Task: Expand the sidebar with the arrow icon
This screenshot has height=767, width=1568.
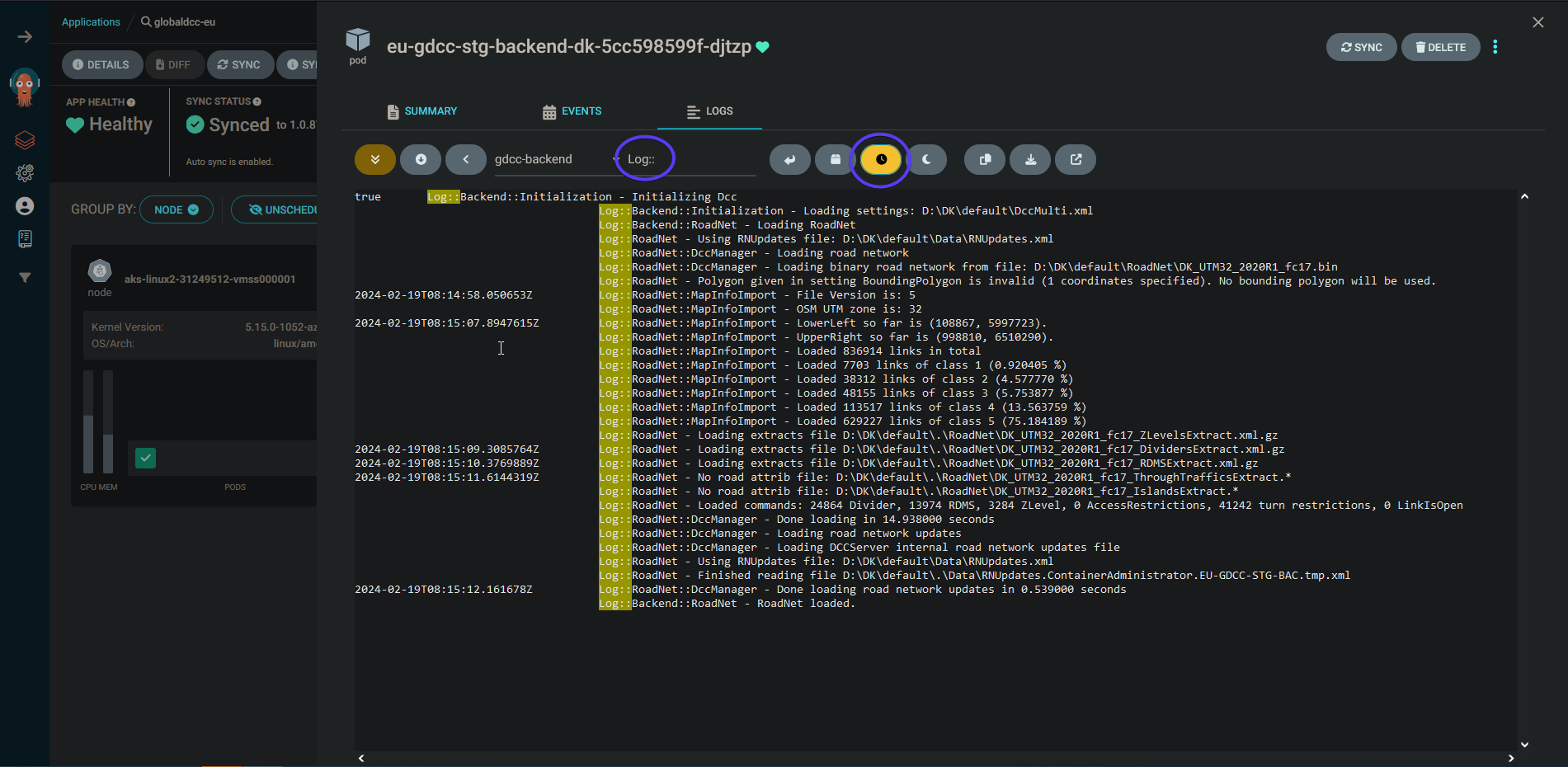Action: click(x=25, y=37)
